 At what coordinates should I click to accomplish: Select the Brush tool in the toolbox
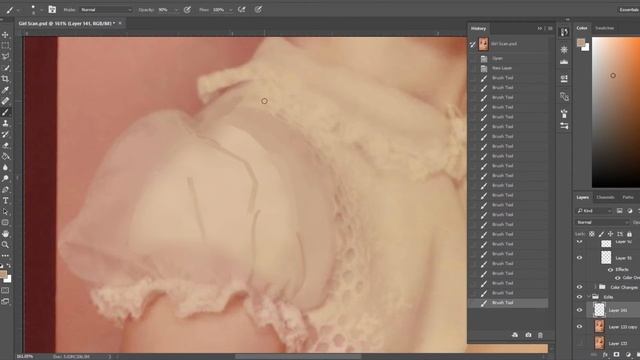pos(5,112)
